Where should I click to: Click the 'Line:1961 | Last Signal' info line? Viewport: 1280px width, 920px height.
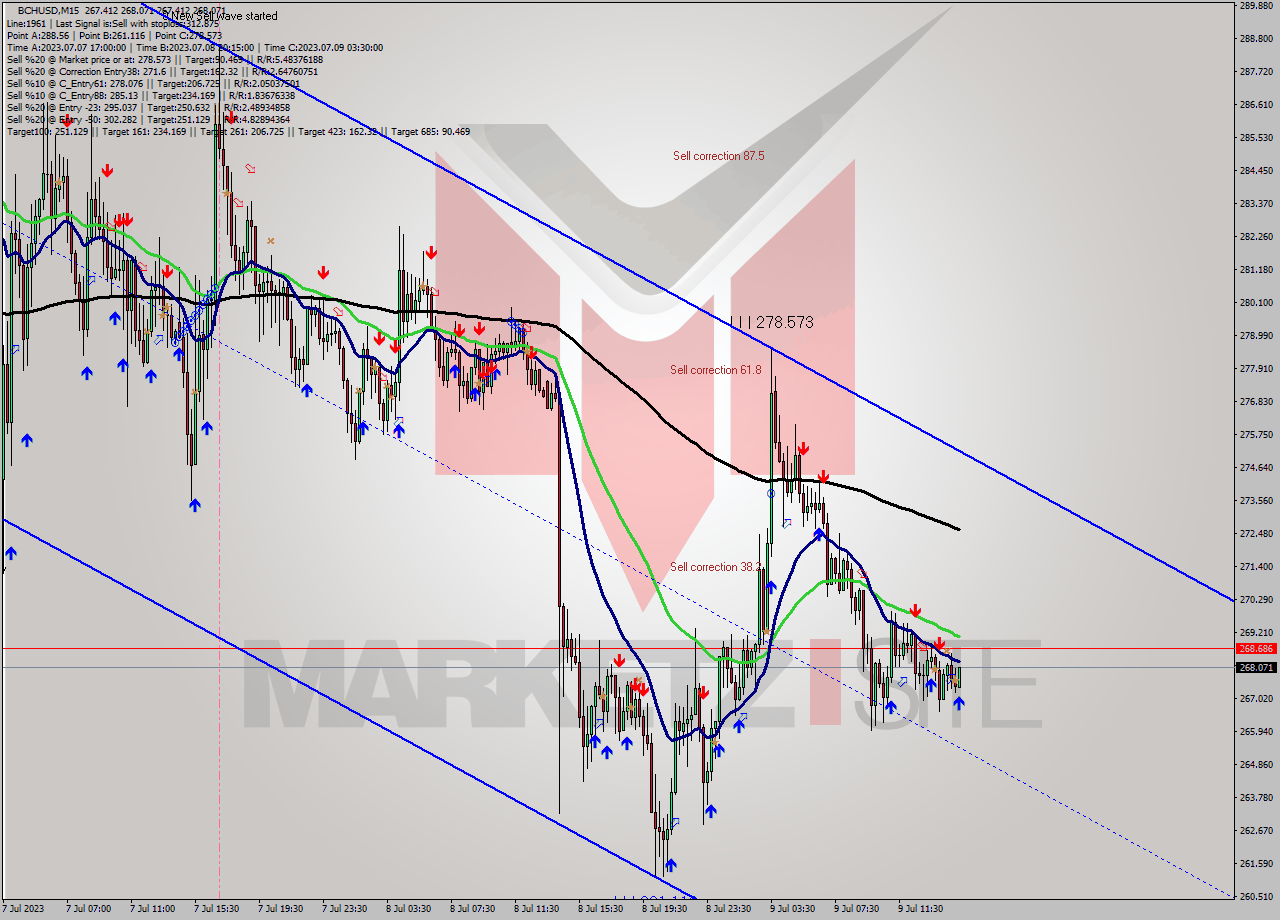click(x=113, y=23)
